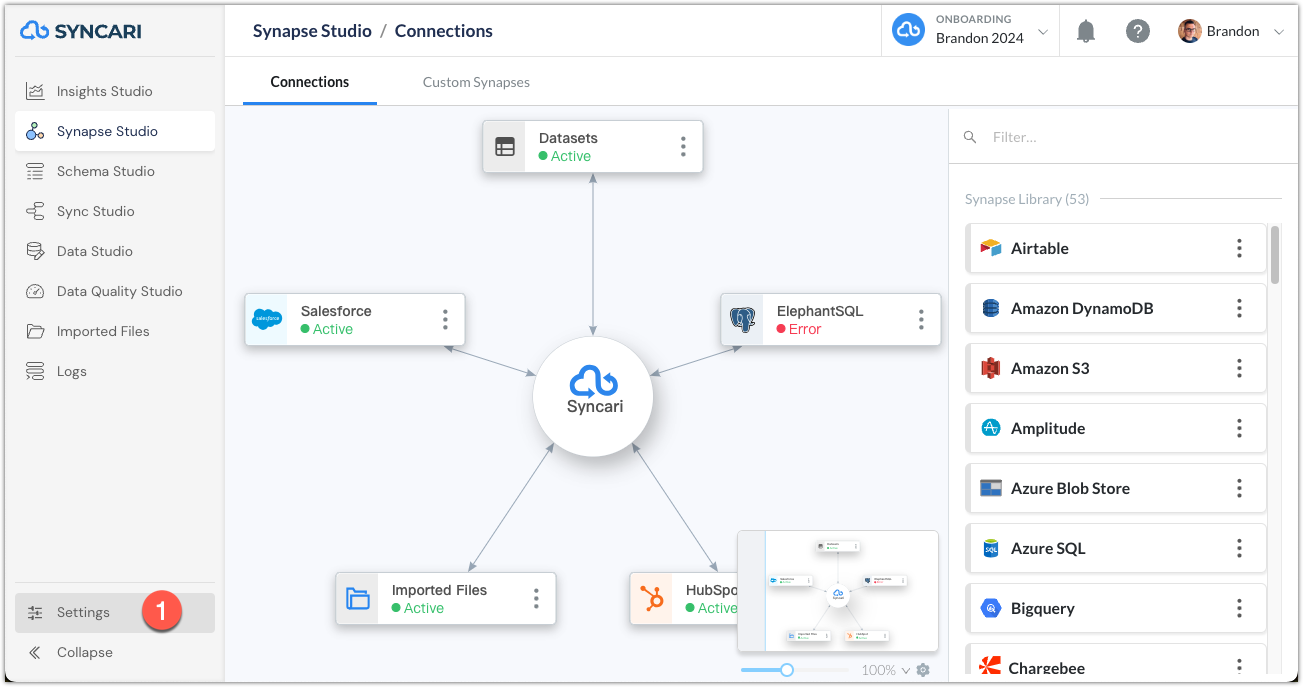Click the canvas minimap overview

point(838,591)
